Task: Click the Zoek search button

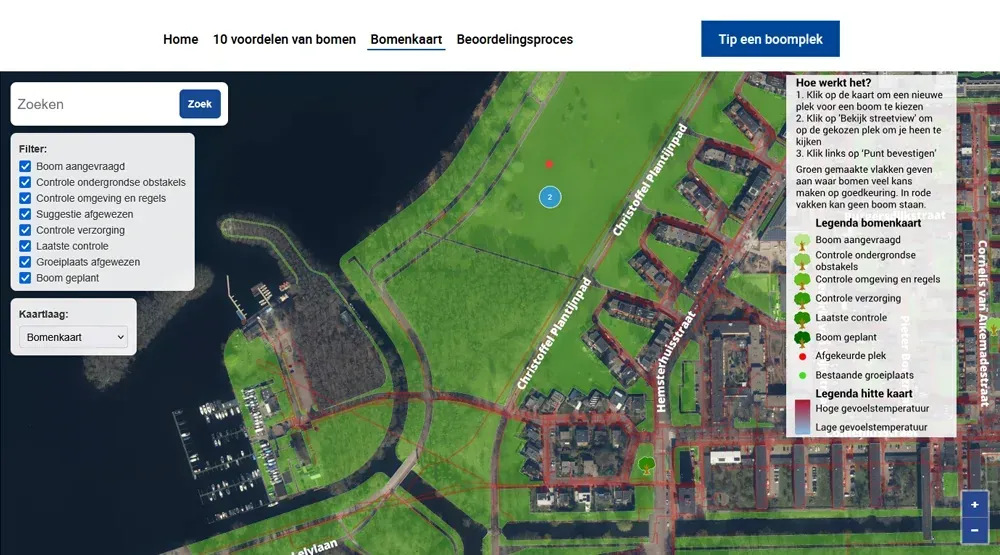Action: click(x=200, y=104)
